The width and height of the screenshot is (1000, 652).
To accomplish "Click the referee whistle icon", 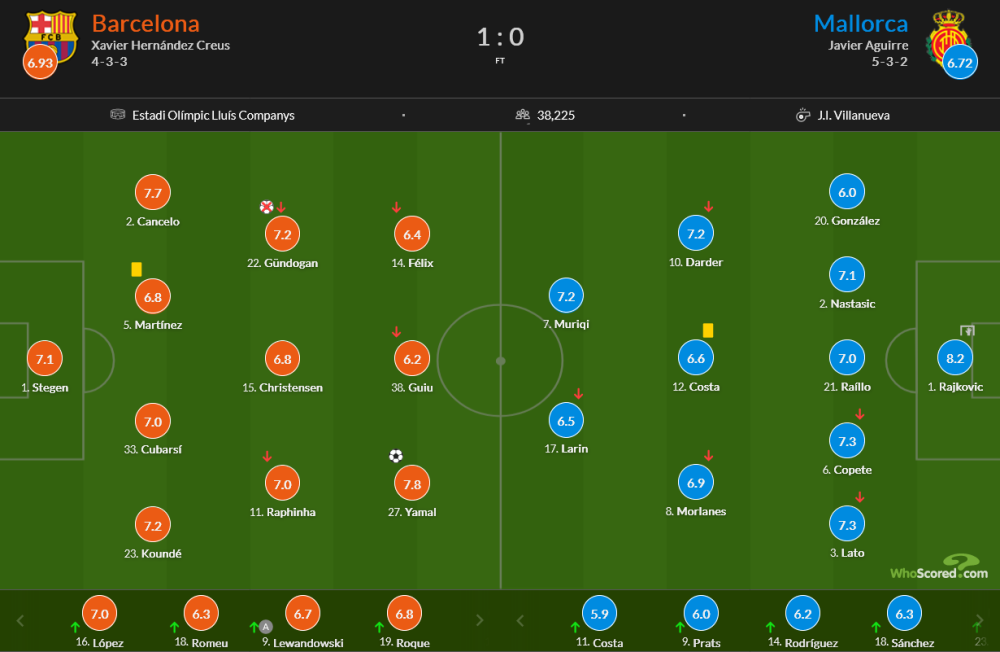I will click(x=803, y=115).
